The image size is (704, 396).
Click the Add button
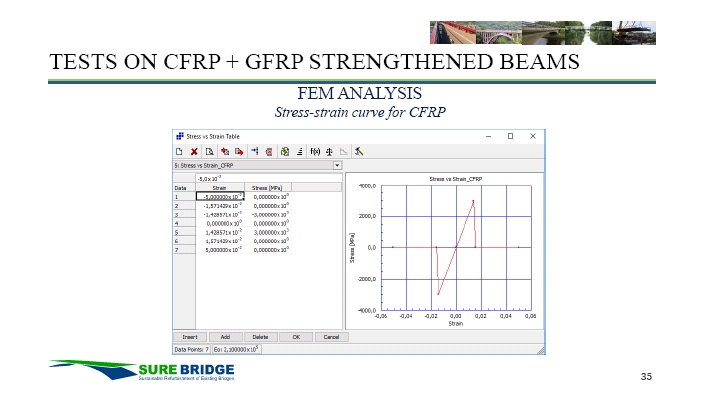coord(225,337)
